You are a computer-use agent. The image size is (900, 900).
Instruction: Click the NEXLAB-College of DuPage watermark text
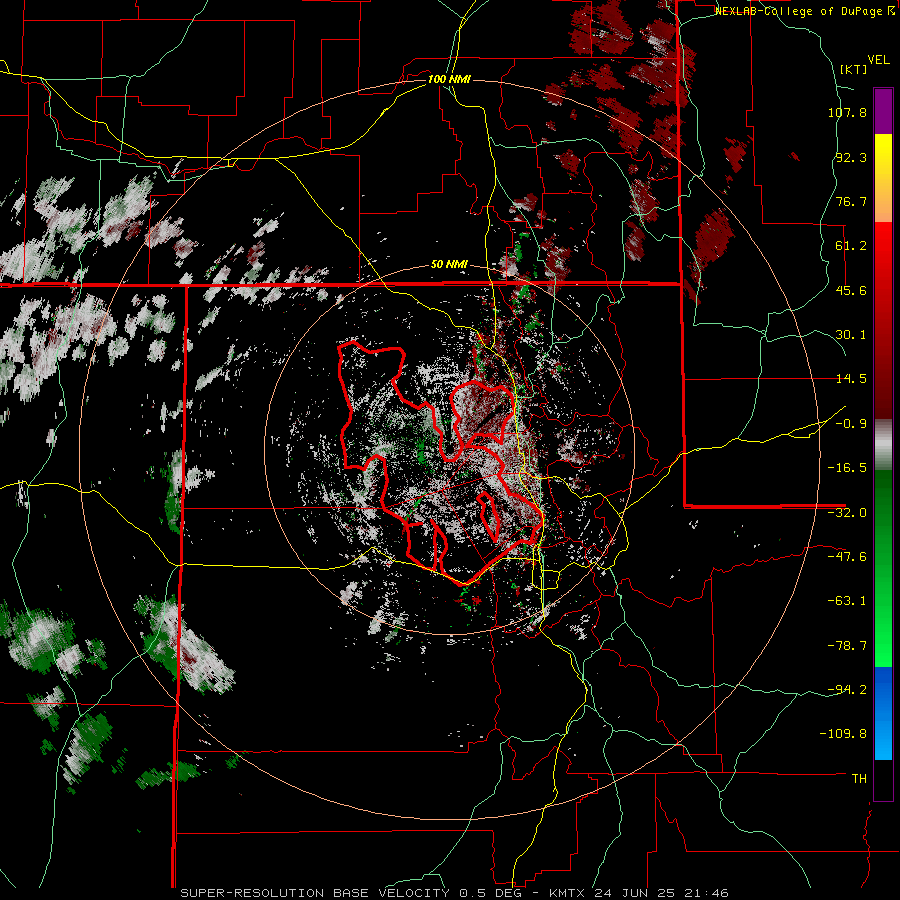coord(804,11)
